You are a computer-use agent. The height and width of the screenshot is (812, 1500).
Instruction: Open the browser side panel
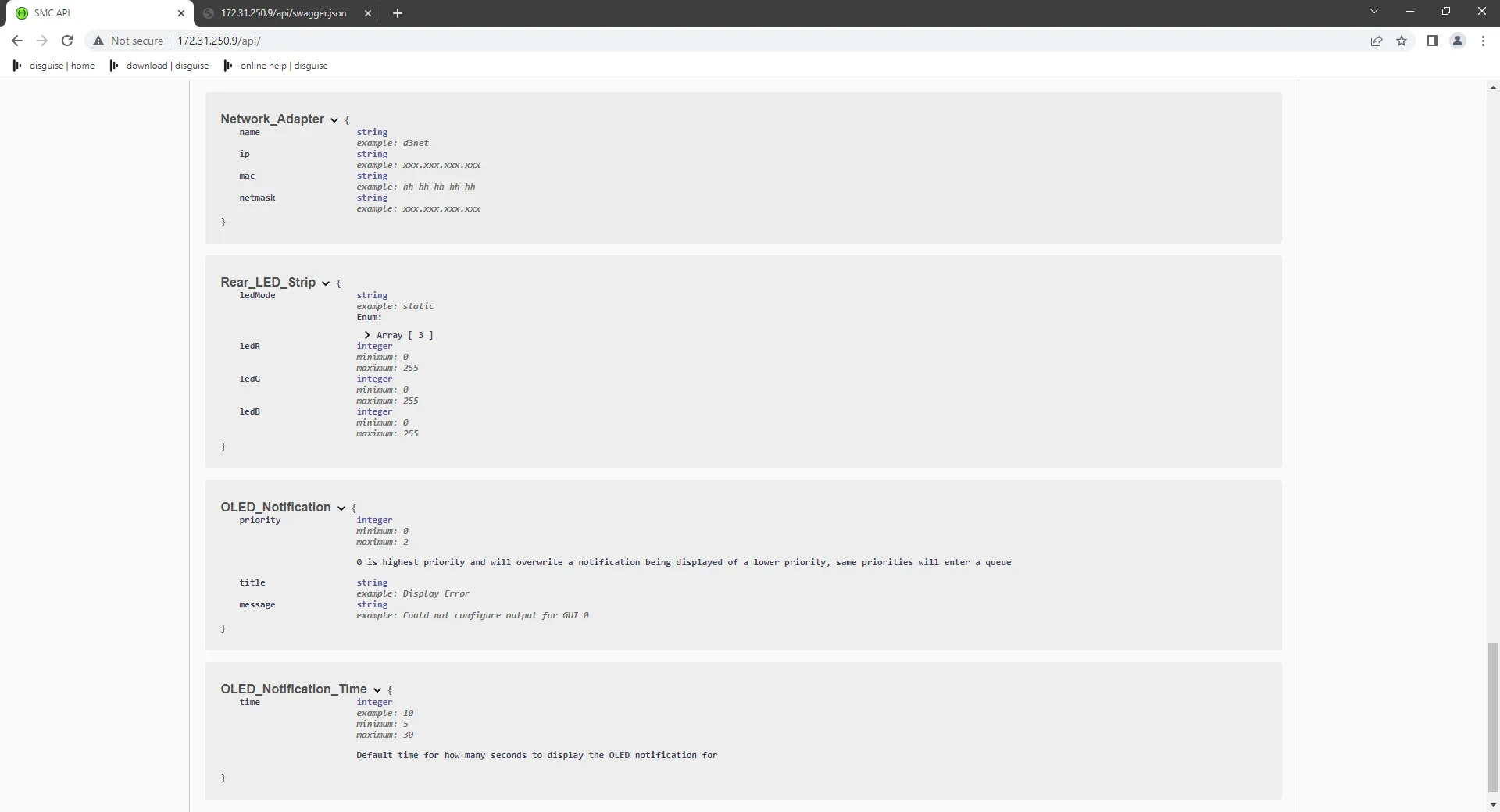[1433, 41]
